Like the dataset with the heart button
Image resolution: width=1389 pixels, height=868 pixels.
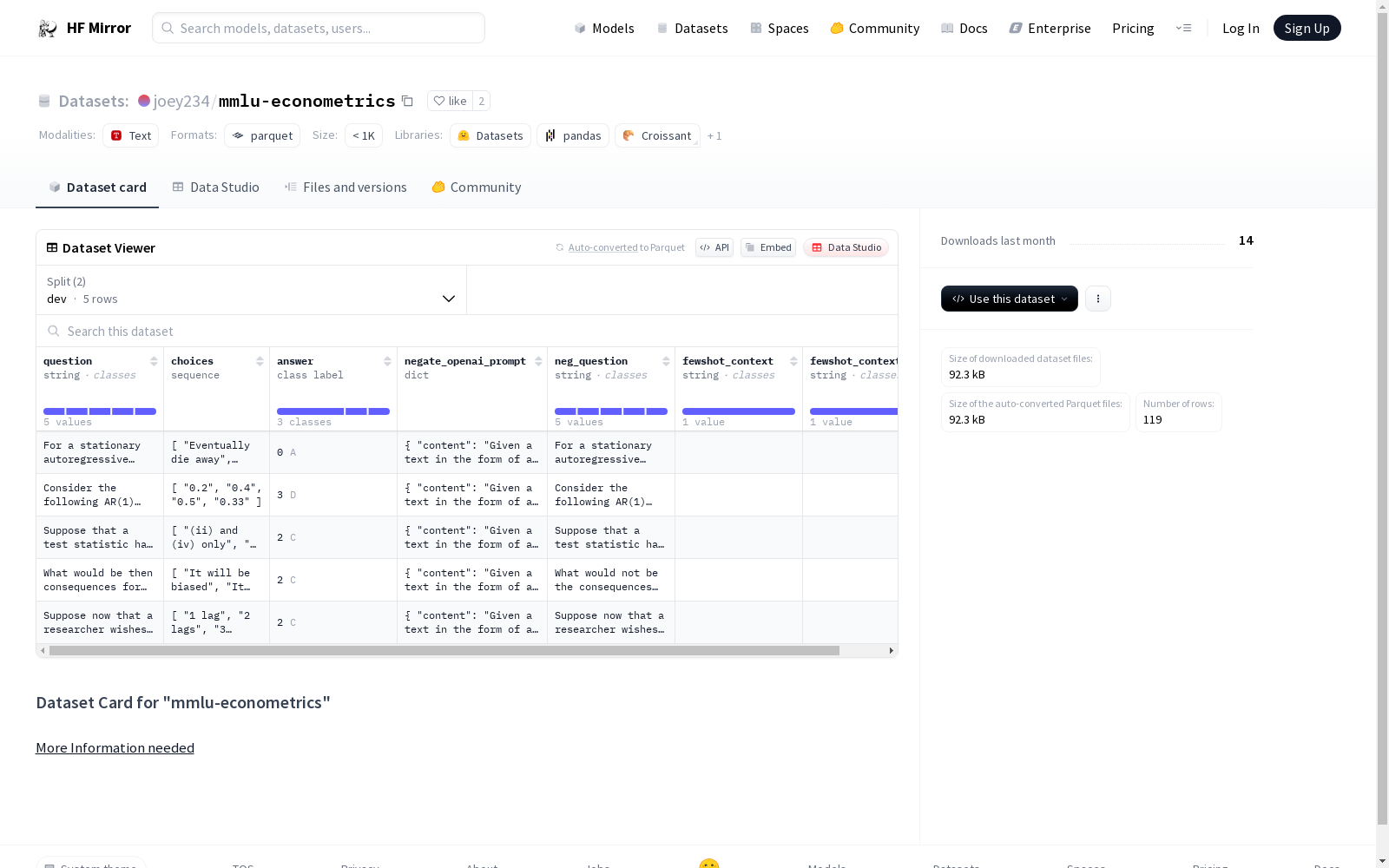click(x=451, y=101)
